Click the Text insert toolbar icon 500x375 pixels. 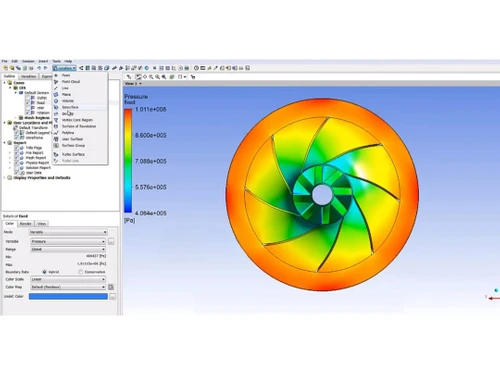pyautogui.click(x=114, y=68)
